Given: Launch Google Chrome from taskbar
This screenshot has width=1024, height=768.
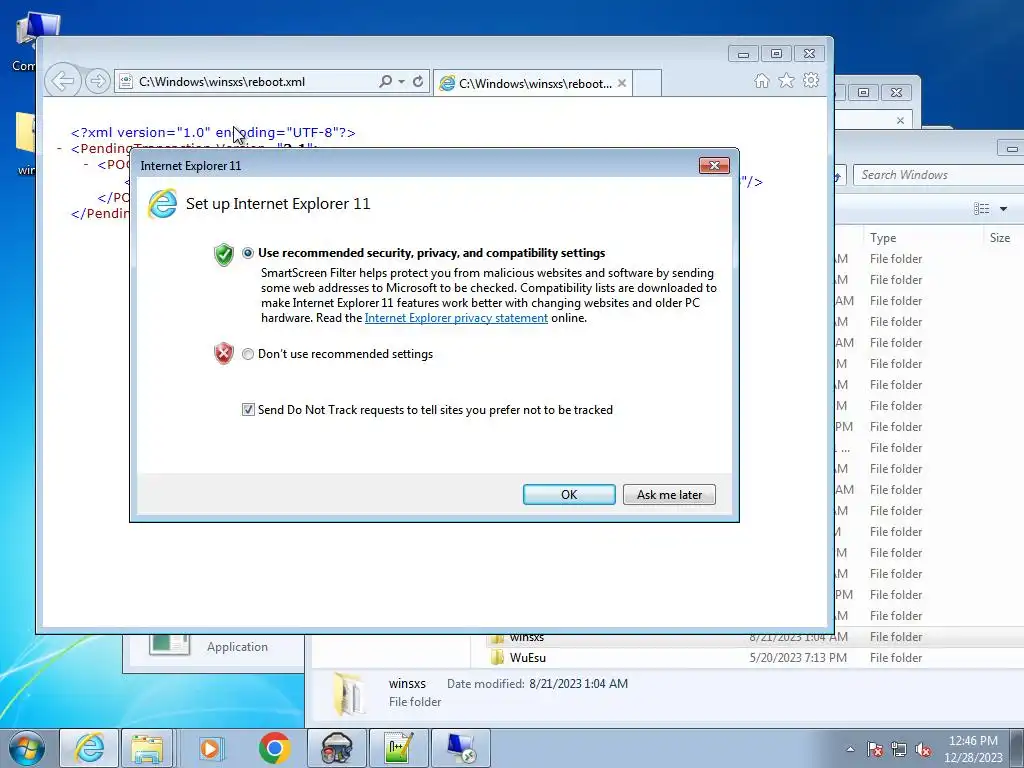Looking at the screenshot, I should [274, 748].
